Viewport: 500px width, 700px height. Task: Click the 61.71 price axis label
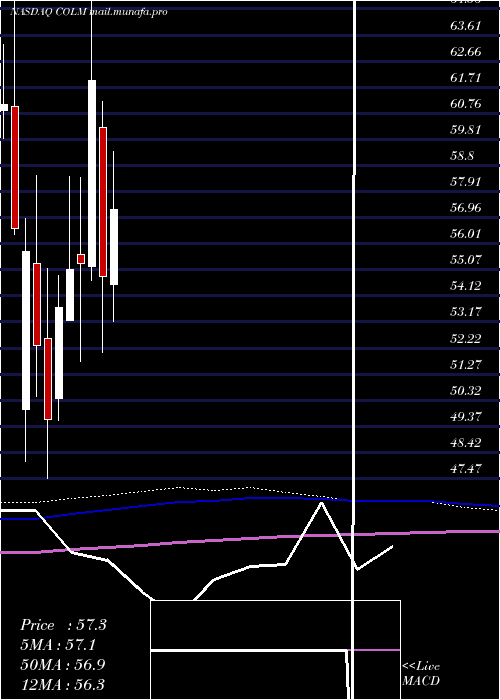466,78
